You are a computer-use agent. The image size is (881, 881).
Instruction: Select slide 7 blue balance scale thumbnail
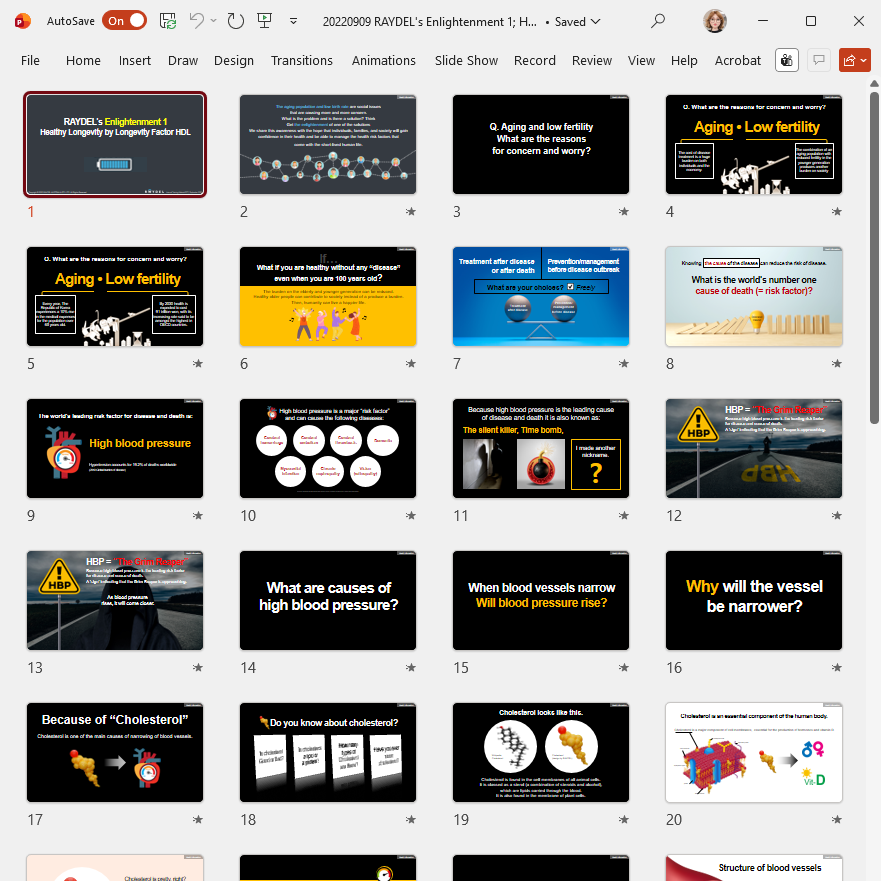click(x=541, y=297)
